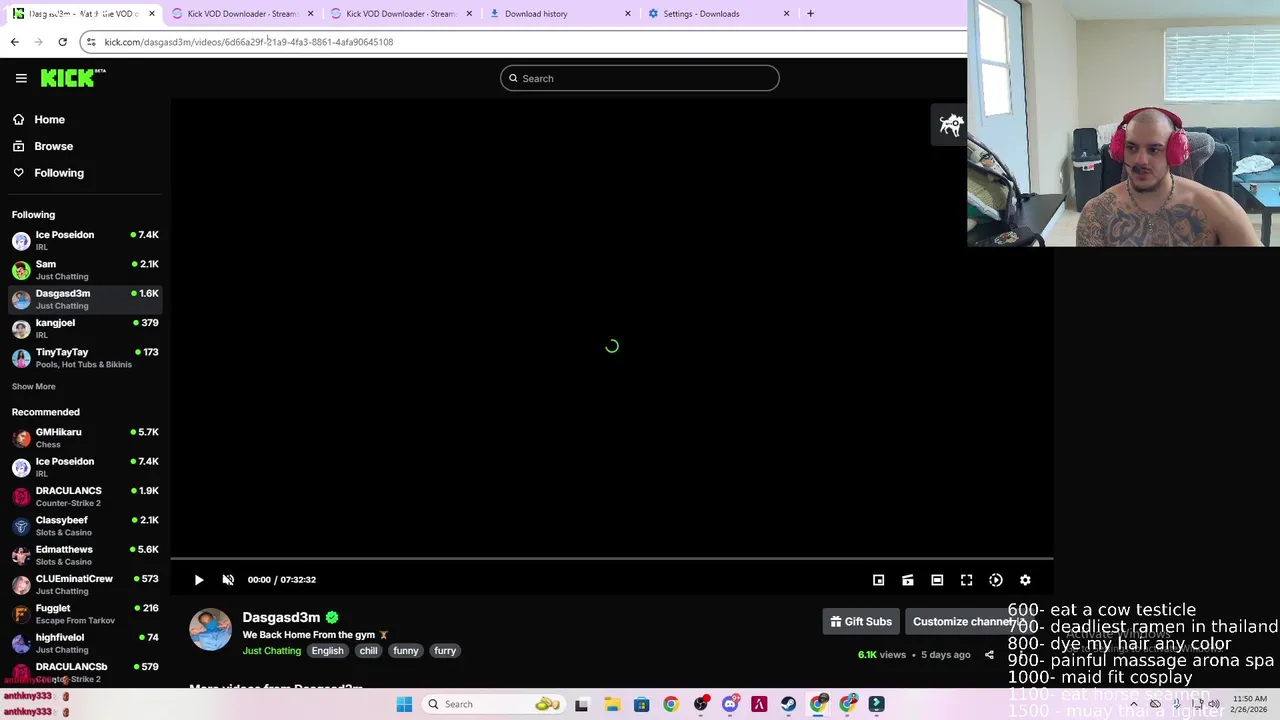
Task: Select the funny tag
Action: [406, 651]
